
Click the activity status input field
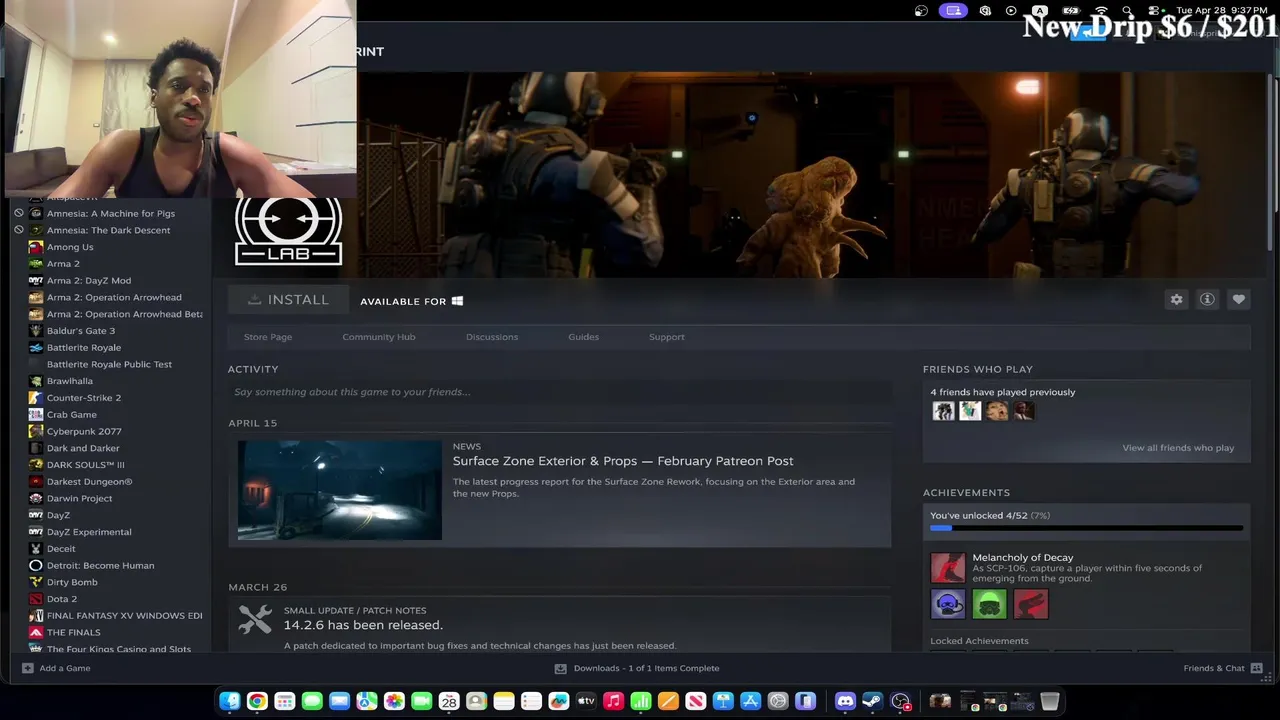(560, 392)
